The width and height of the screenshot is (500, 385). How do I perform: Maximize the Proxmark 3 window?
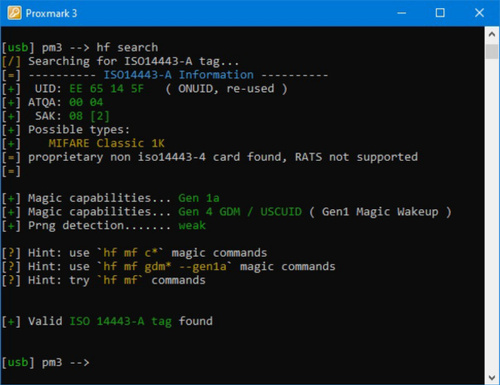440,13
